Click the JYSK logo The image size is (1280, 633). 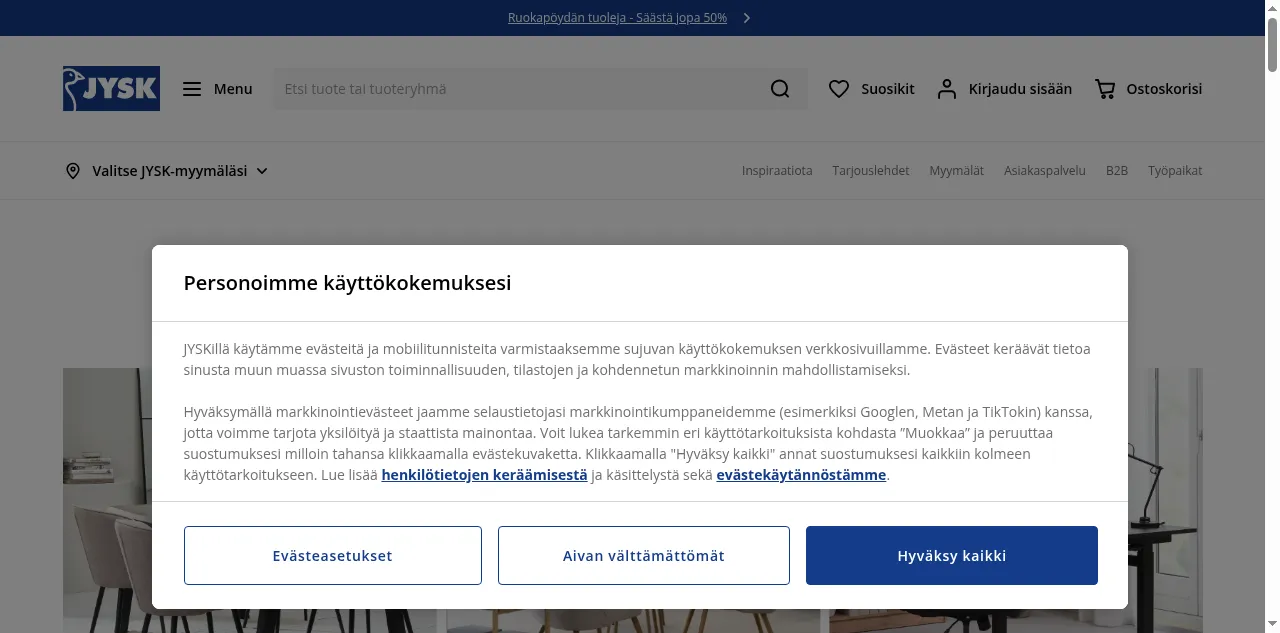tap(111, 89)
